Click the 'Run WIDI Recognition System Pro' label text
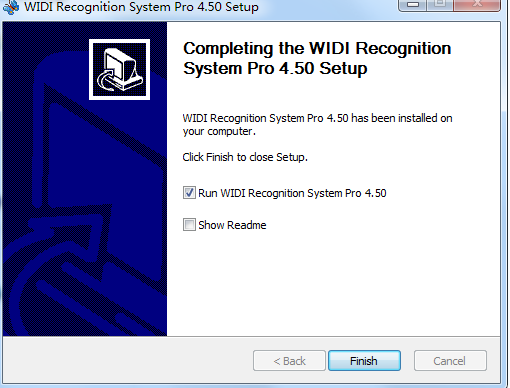 tap(292, 193)
